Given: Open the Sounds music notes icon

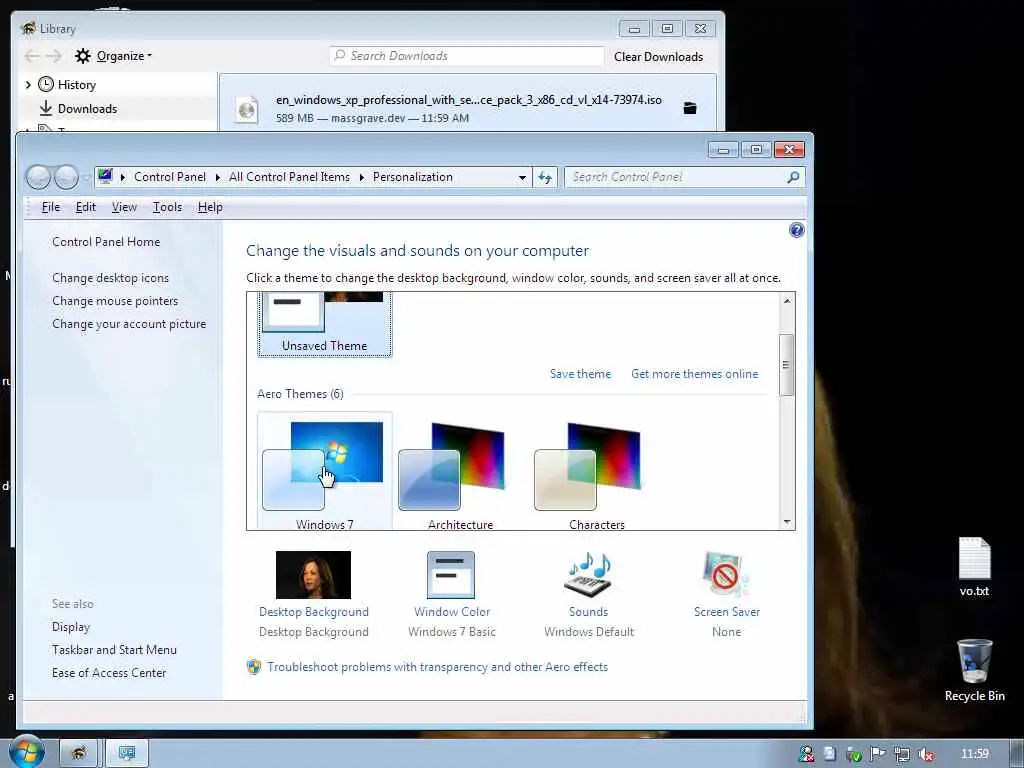Looking at the screenshot, I should click(588, 575).
